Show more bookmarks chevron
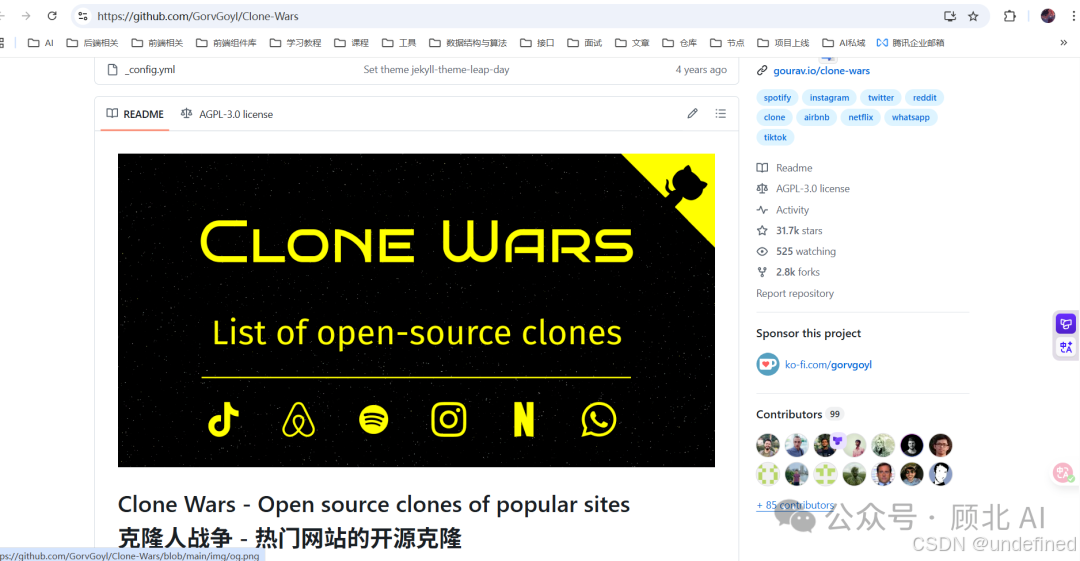 click(1063, 43)
